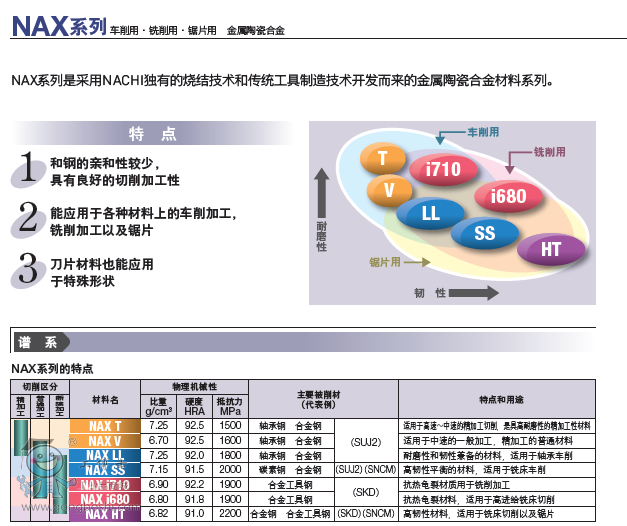The image size is (627, 526).
Task: Click the introduction sentence about NACHI
Action: click(282, 80)
